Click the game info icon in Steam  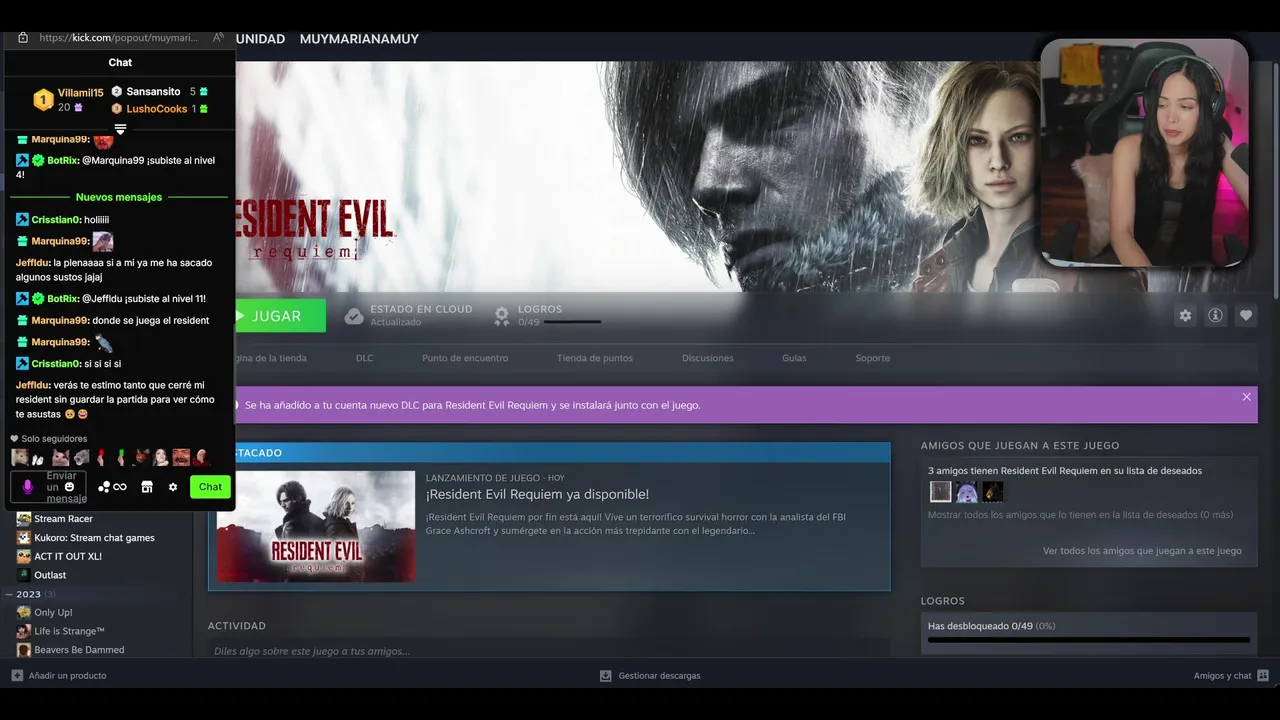pyautogui.click(x=1215, y=315)
